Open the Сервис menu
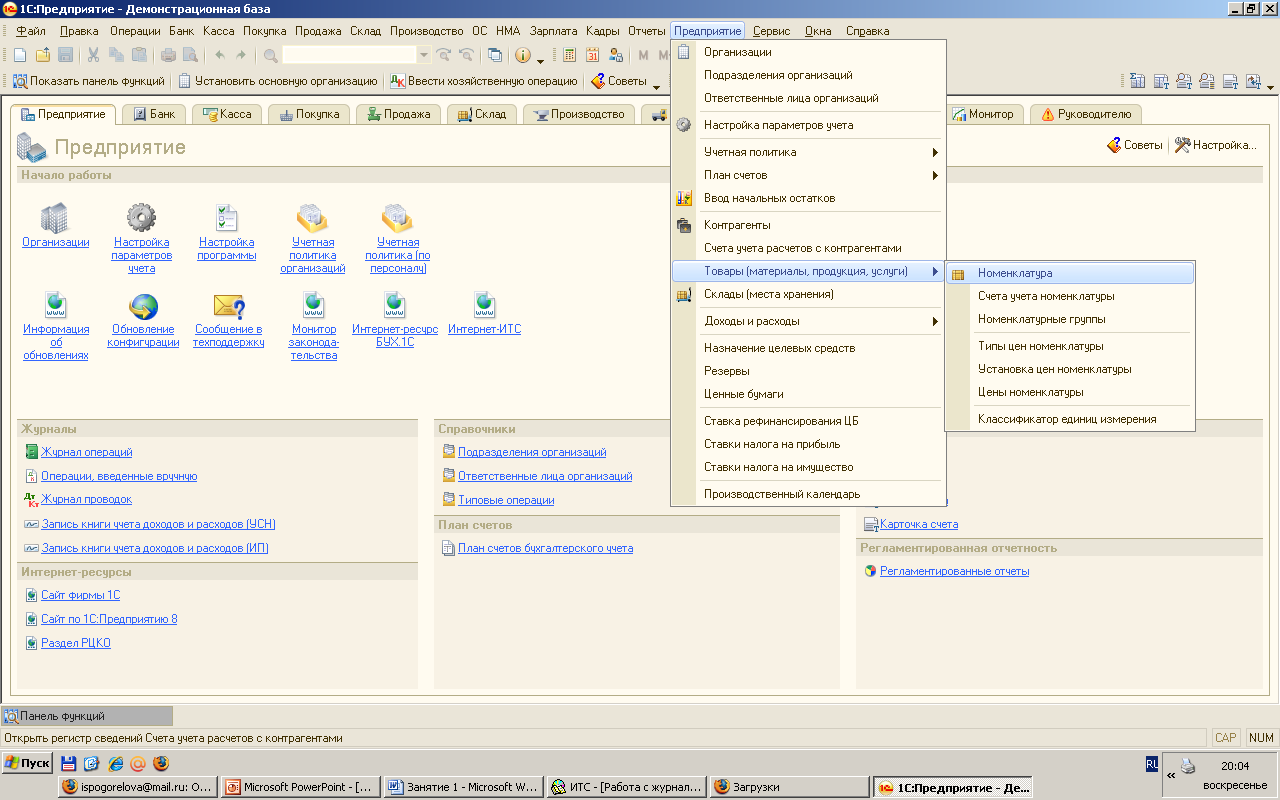1280x800 pixels. coord(771,31)
